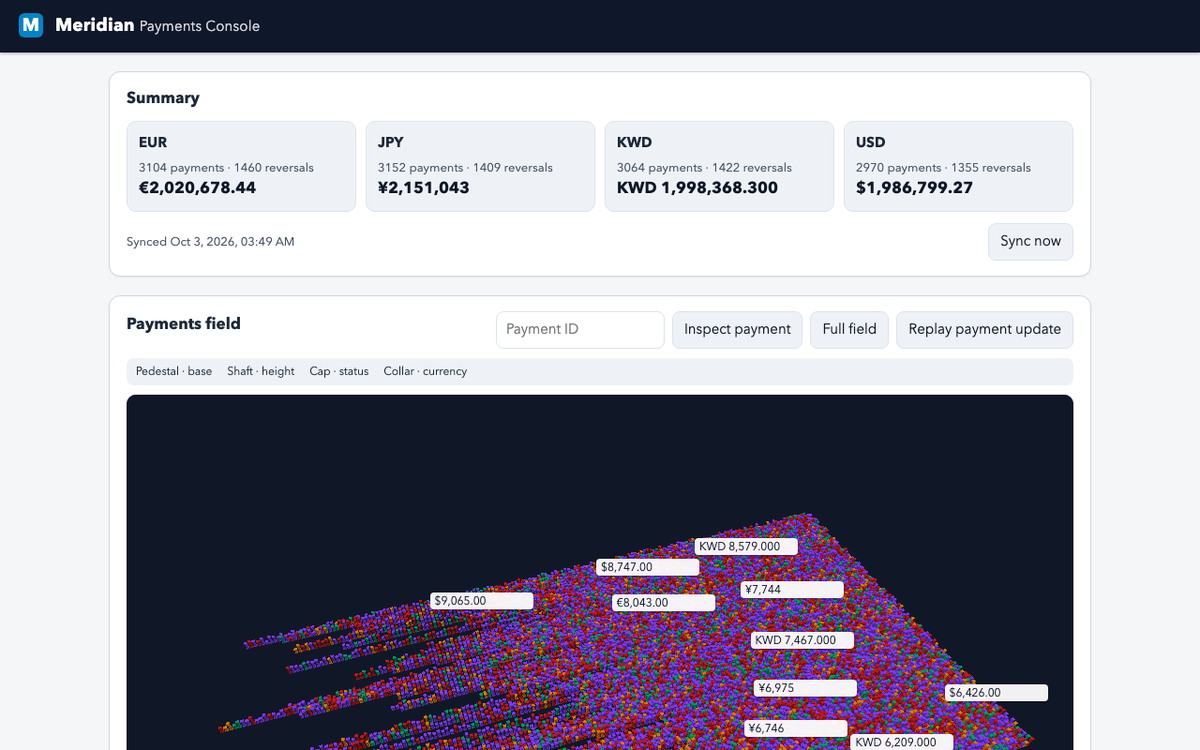Click the Meridian Payments Console title
This screenshot has width=1200, height=750.
click(x=158, y=25)
